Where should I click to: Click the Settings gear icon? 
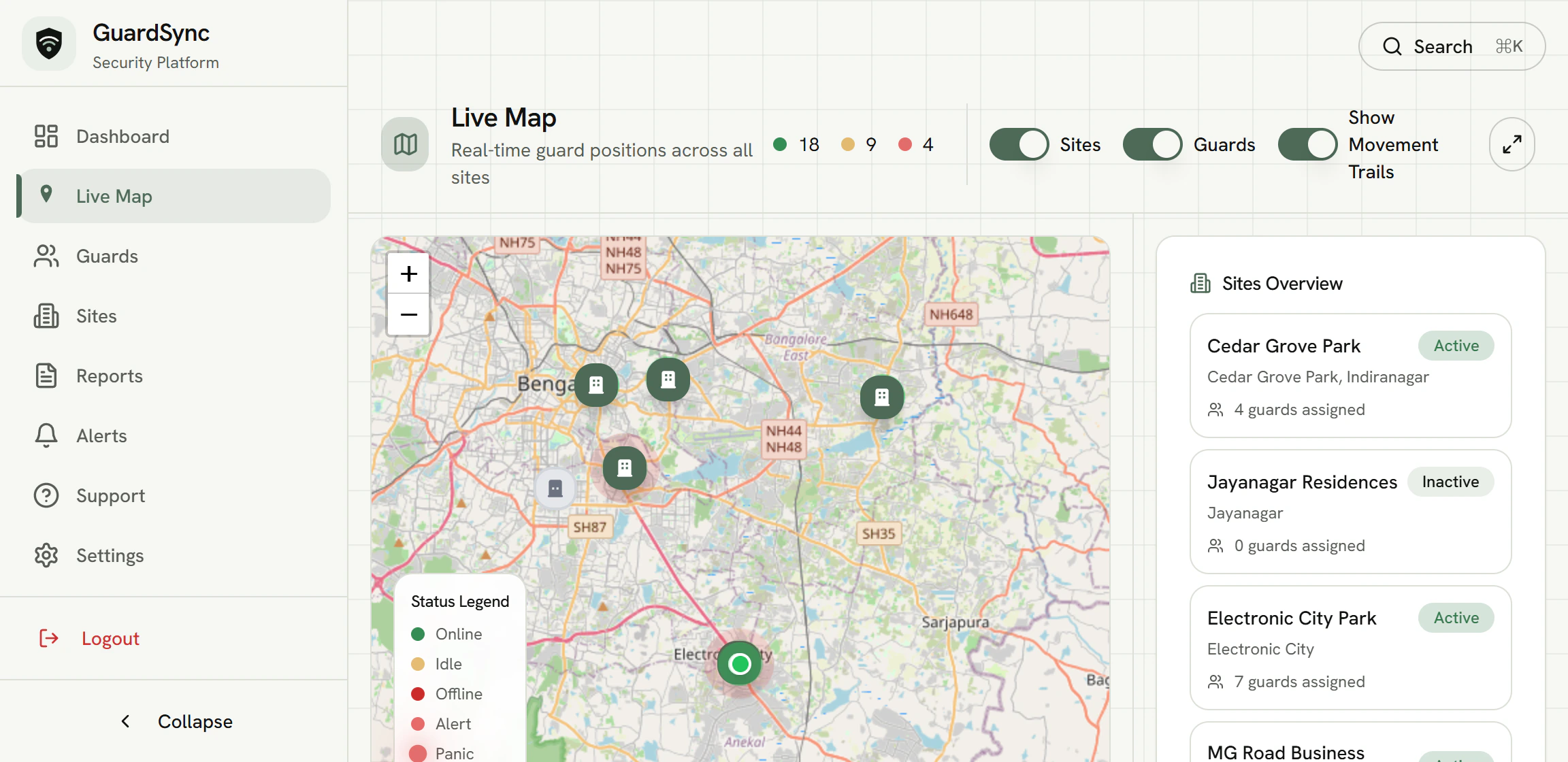point(46,555)
